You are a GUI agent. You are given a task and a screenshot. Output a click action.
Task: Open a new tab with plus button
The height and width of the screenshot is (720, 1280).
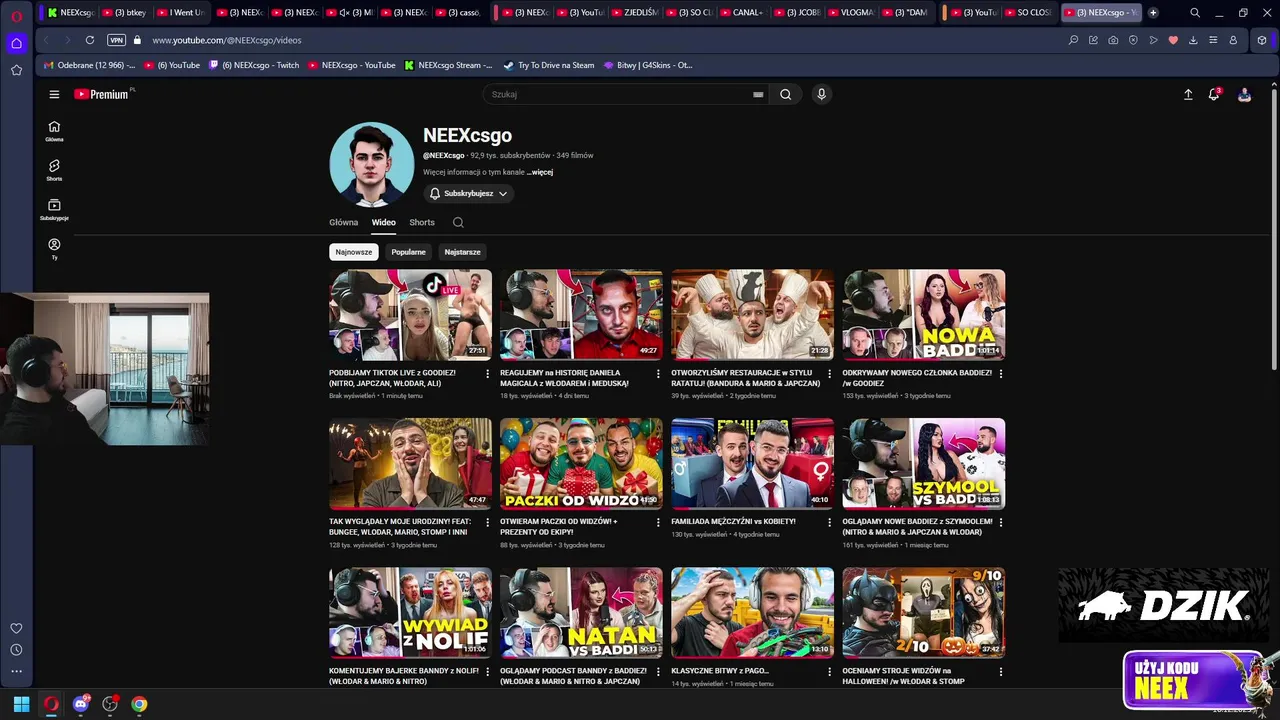pyautogui.click(x=1153, y=12)
